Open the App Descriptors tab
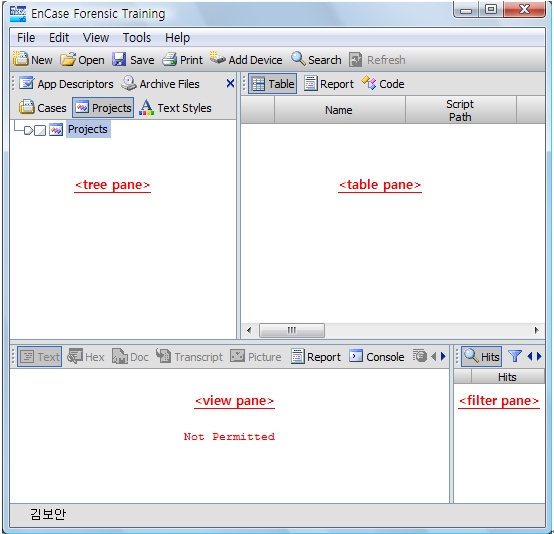Viewport: 554px width, 534px height. 66,84
